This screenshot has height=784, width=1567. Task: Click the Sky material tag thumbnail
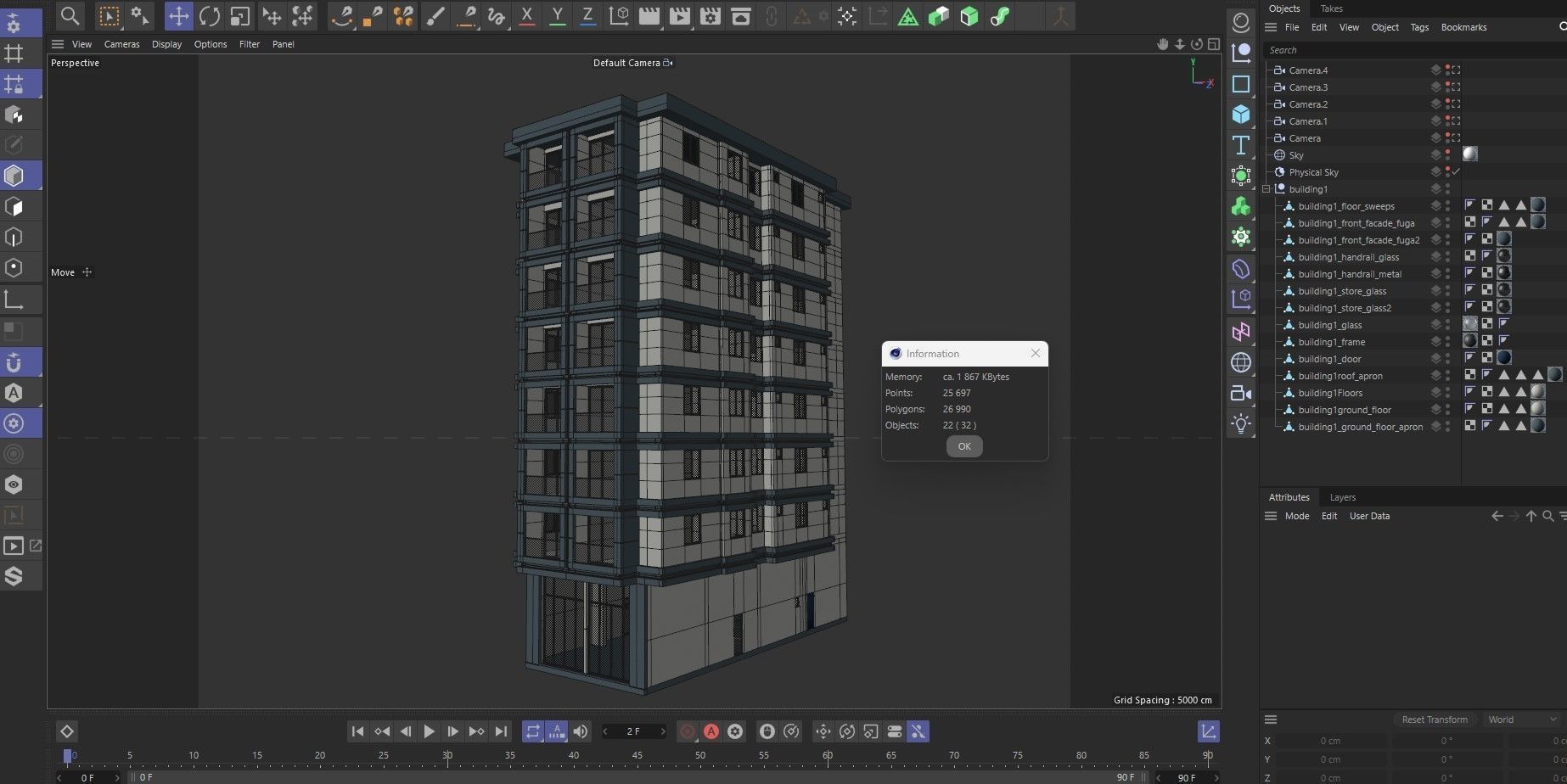(1470, 154)
